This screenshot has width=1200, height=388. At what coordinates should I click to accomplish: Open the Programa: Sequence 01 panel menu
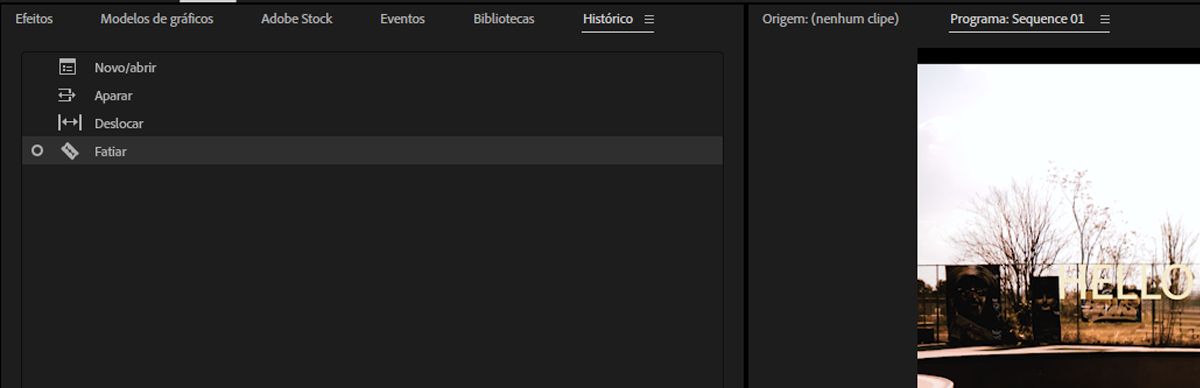[x=1105, y=19]
